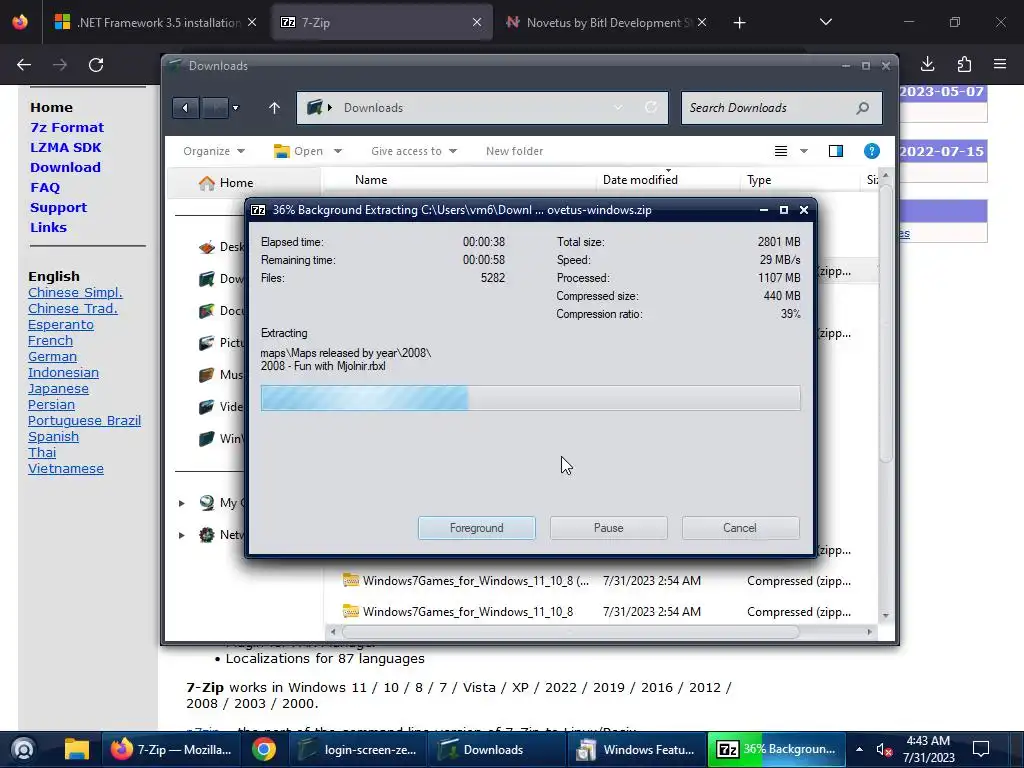Click the Downloads address bar
The image size is (1024, 768).
[x=482, y=108]
